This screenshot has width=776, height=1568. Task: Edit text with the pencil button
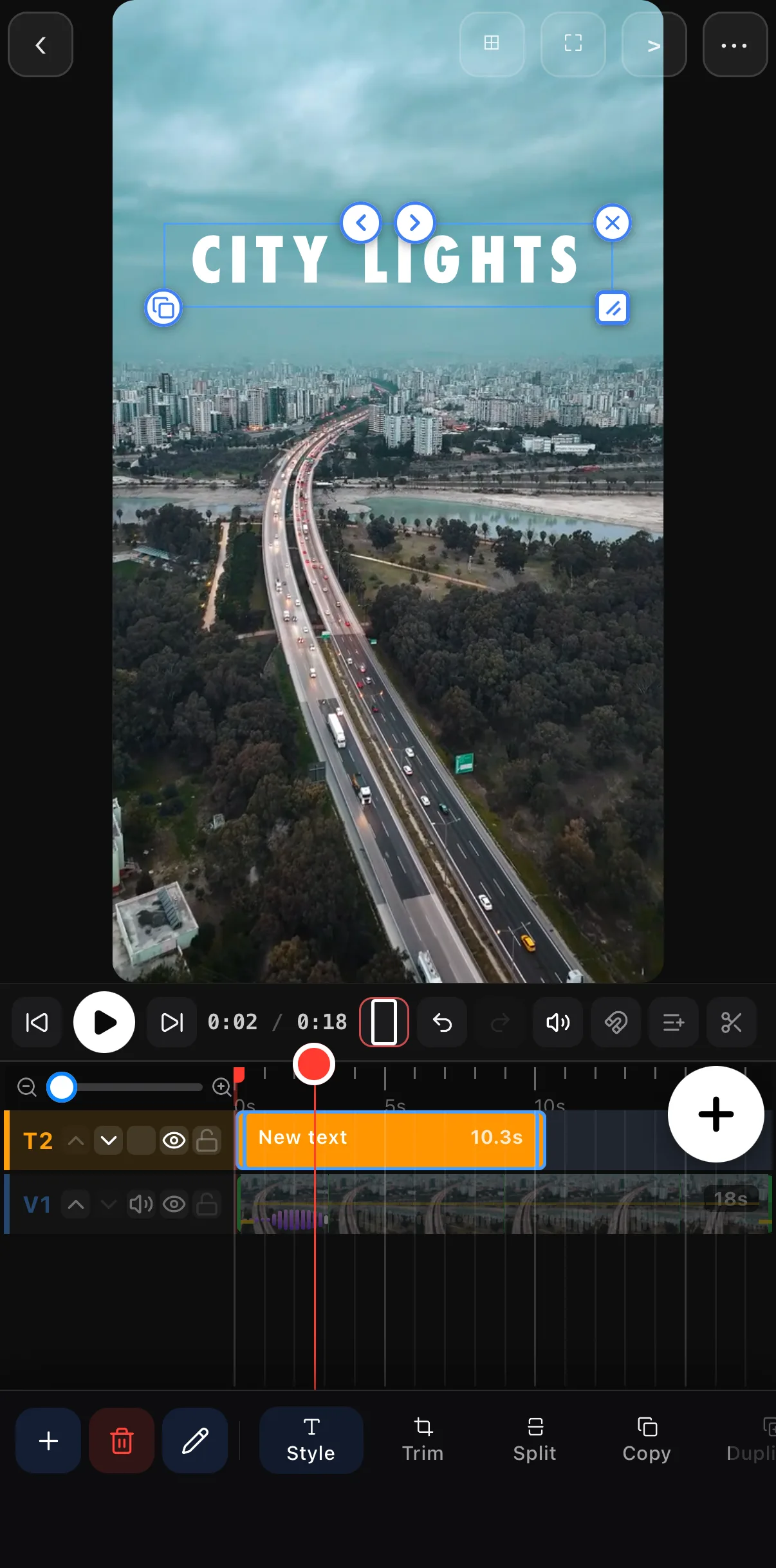pyautogui.click(x=195, y=1441)
